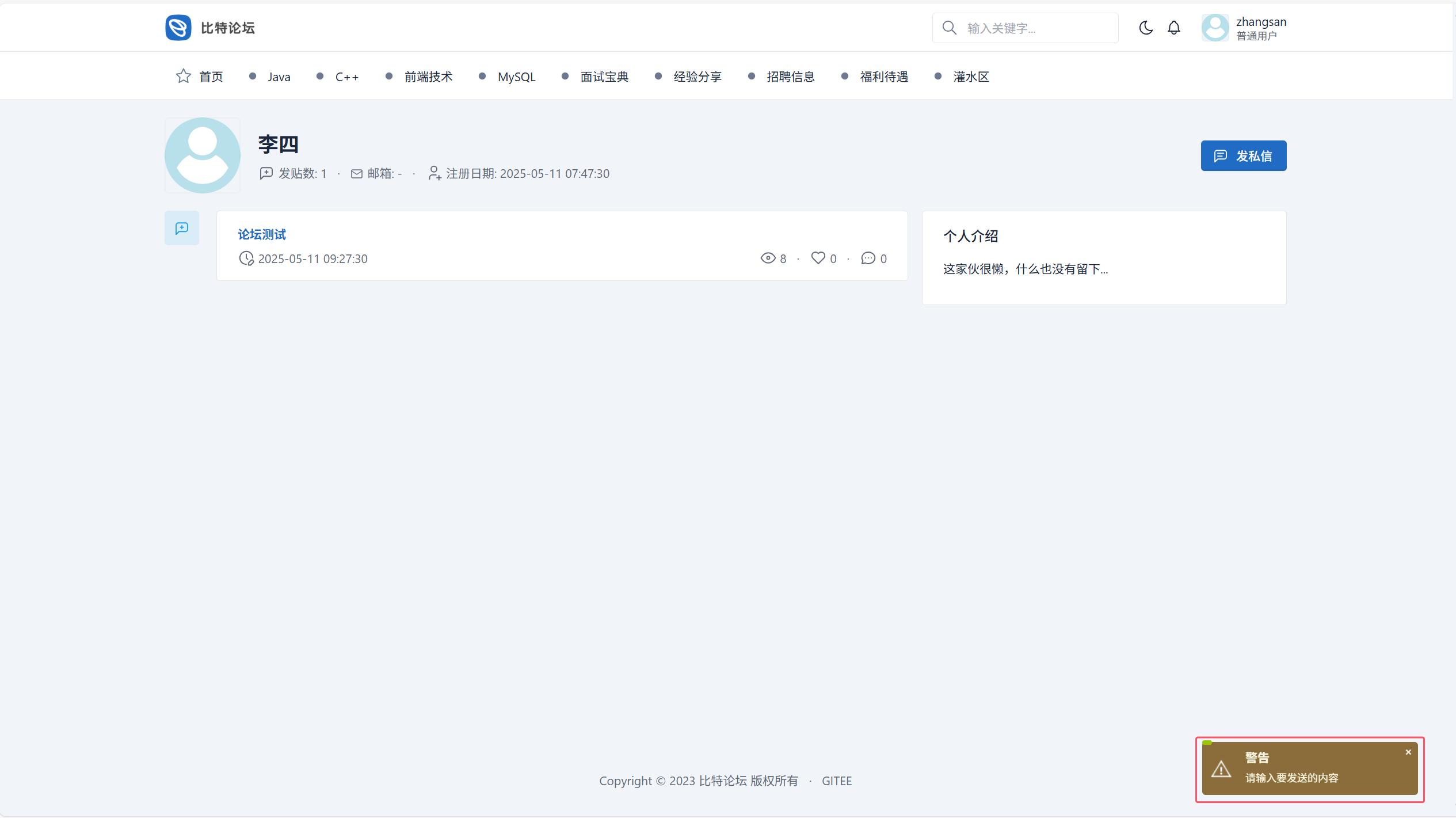Toggle dark mode moon icon
Image resolution: width=1456 pixels, height=818 pixels.
(x=1145, y=28)
